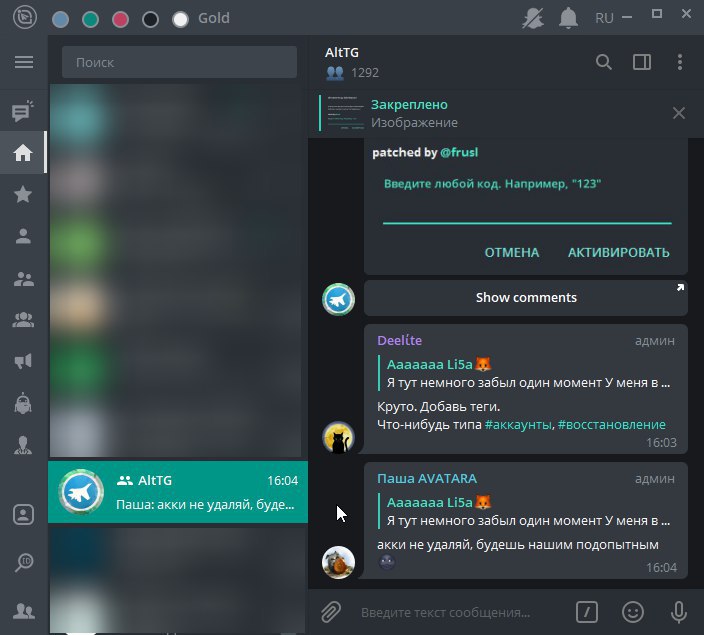
Task: Toggle the crossed-out bell mute icon
Action: tap(533, 18)
